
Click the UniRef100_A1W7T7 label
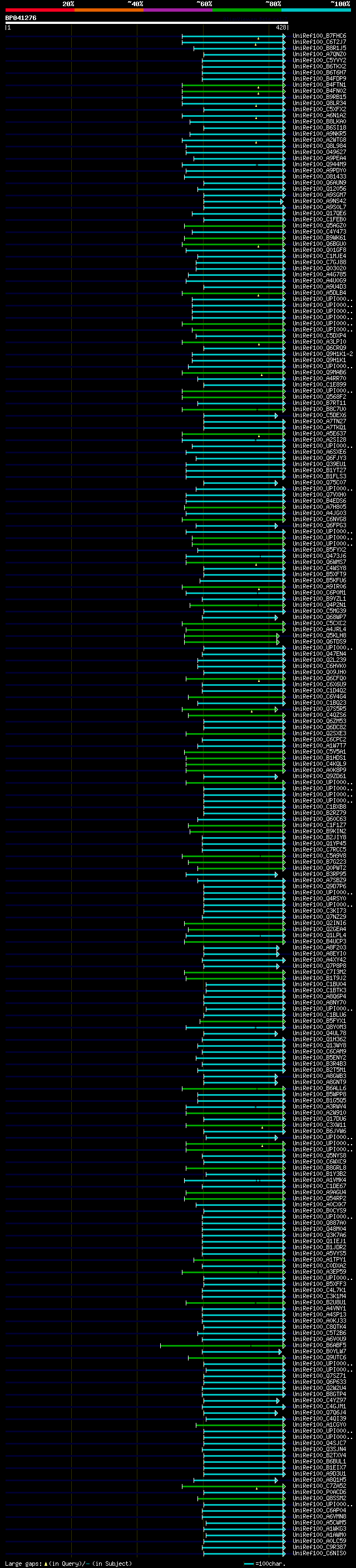pos(319,746)
